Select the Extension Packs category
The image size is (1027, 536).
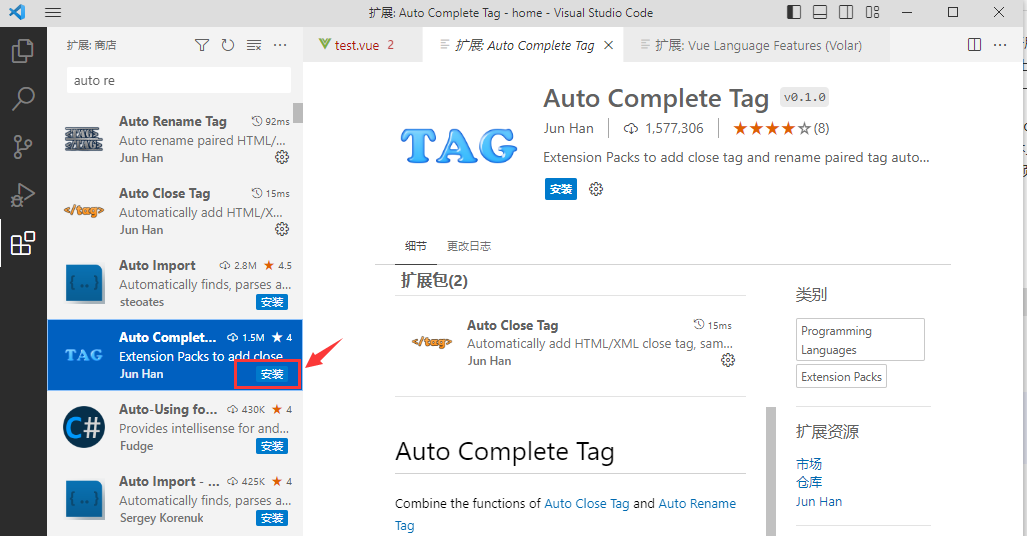click(x=841, y=377)
